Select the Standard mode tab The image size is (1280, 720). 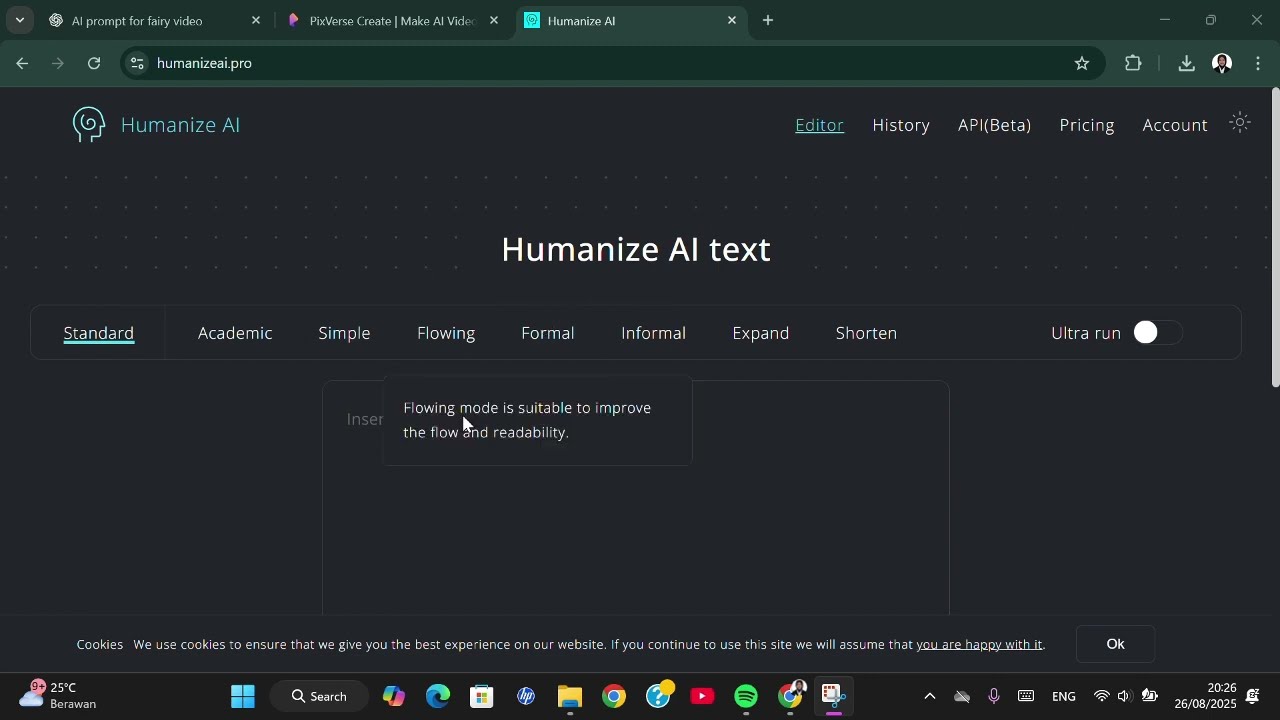point(99,333)
